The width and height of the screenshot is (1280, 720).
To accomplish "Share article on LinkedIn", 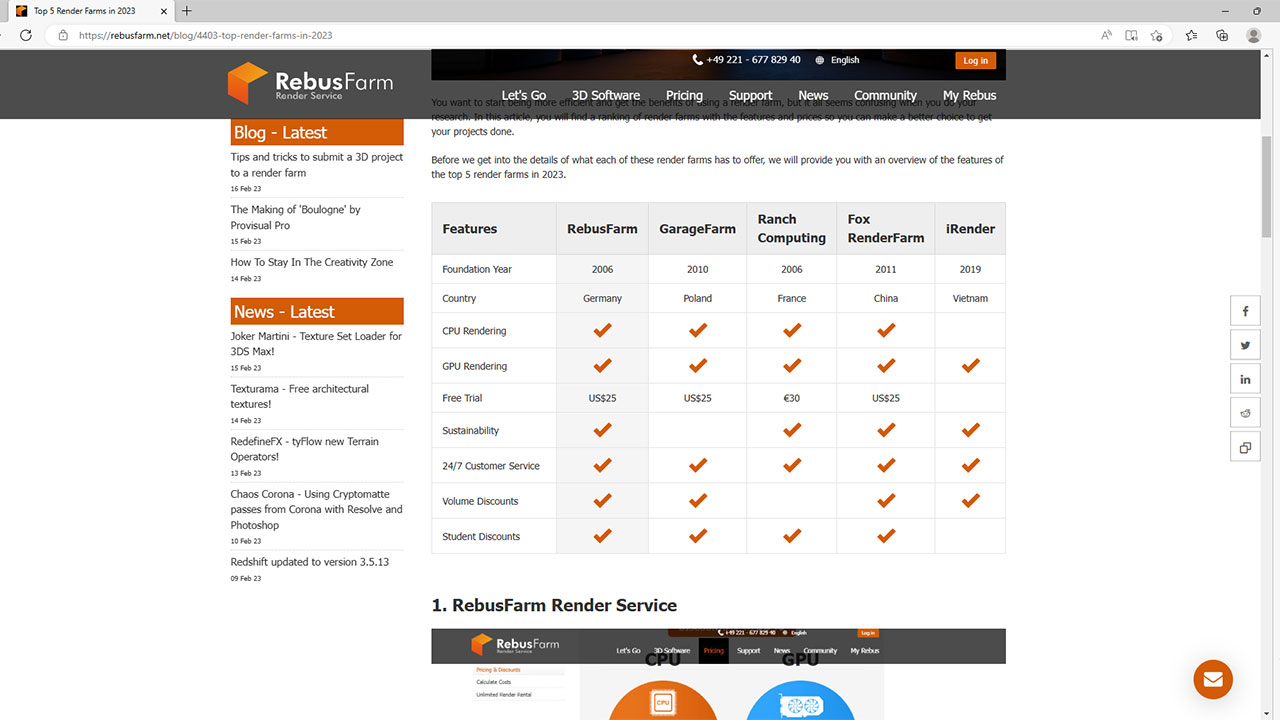I will 1245,379.
